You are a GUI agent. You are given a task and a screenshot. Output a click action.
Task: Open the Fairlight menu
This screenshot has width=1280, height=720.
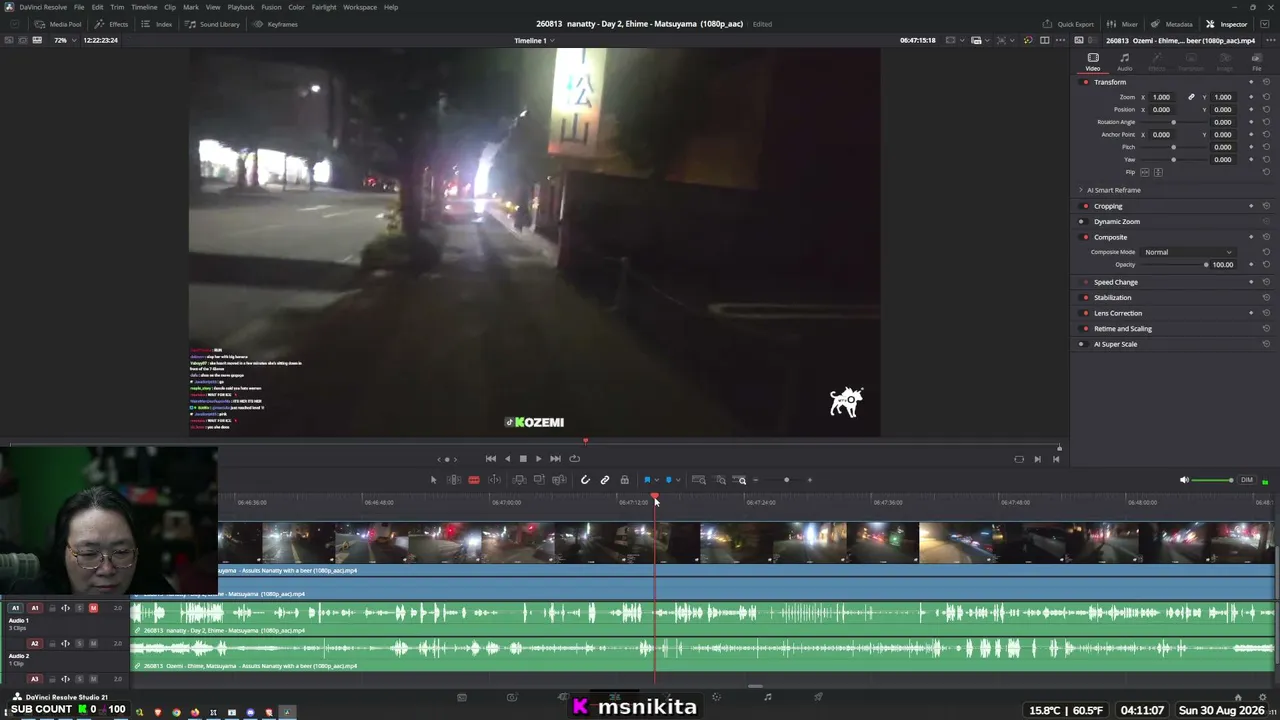(324, 7)
